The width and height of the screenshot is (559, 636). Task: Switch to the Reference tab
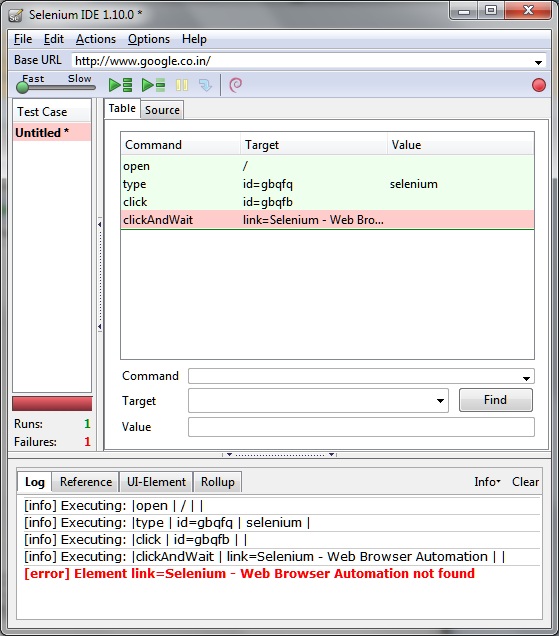pyautogui.click(x=86, y=482)
